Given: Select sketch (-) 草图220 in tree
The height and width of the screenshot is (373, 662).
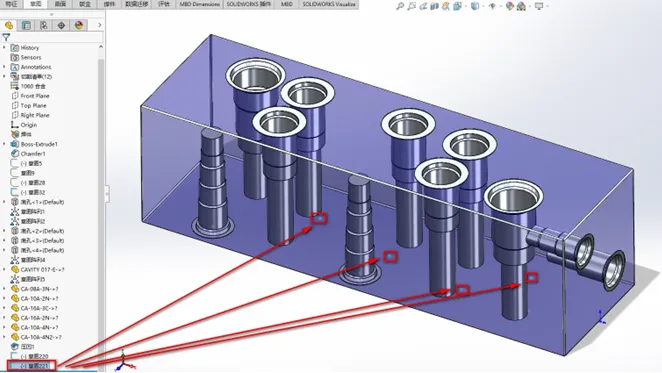Looking at the screenshot, I should coord(34,357).
